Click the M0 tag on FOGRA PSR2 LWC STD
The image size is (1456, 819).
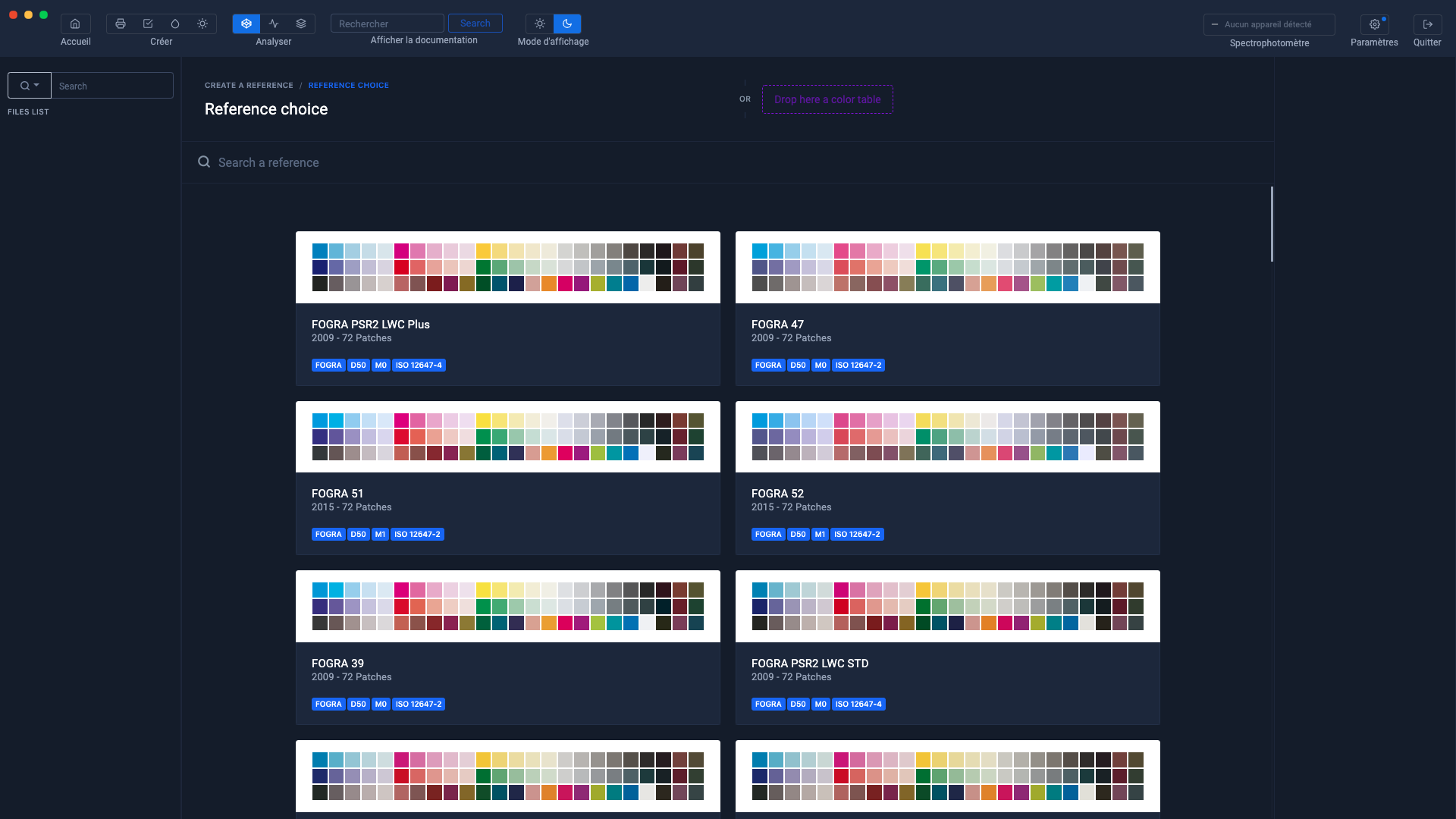[x=821, y=704]
